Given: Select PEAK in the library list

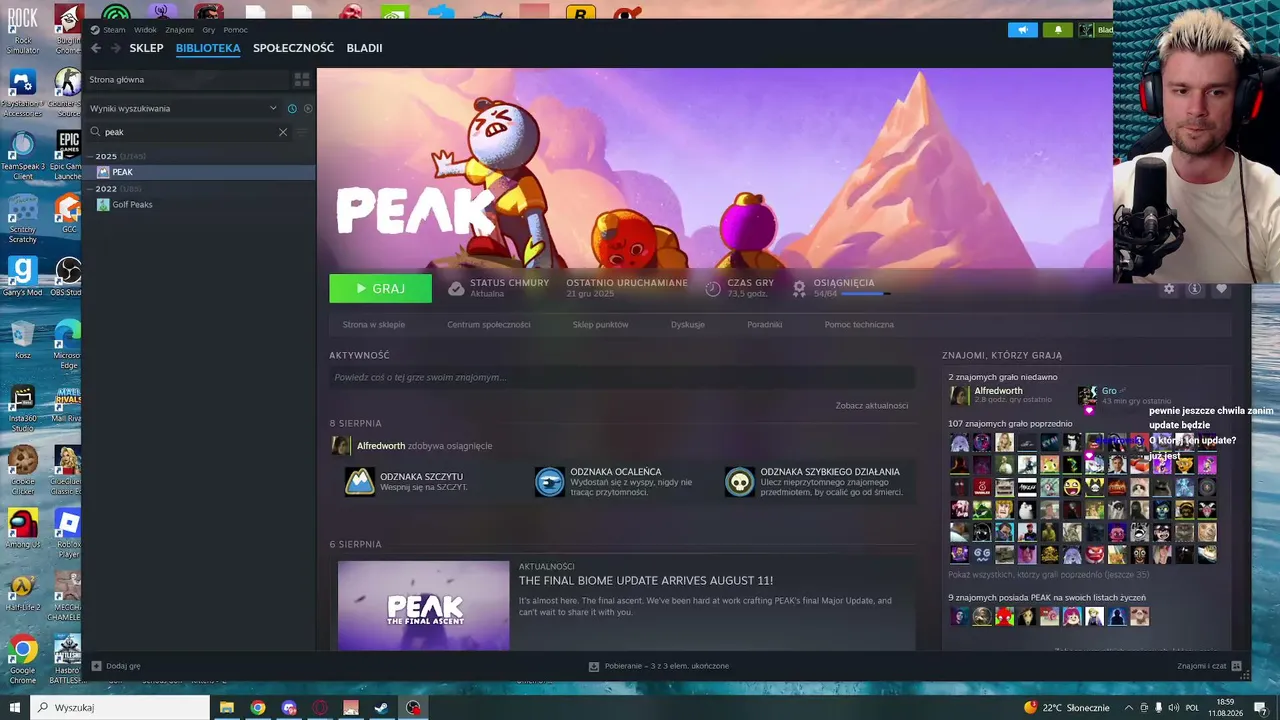Looking at the screenshot, I should pos(199,172).
